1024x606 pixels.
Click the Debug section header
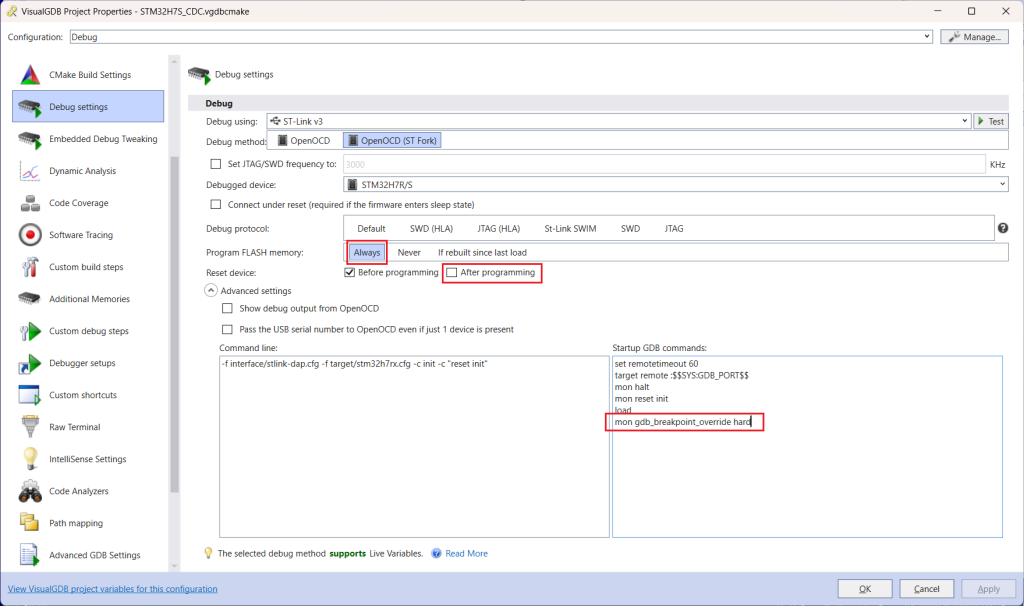click(x=598, y=103)
